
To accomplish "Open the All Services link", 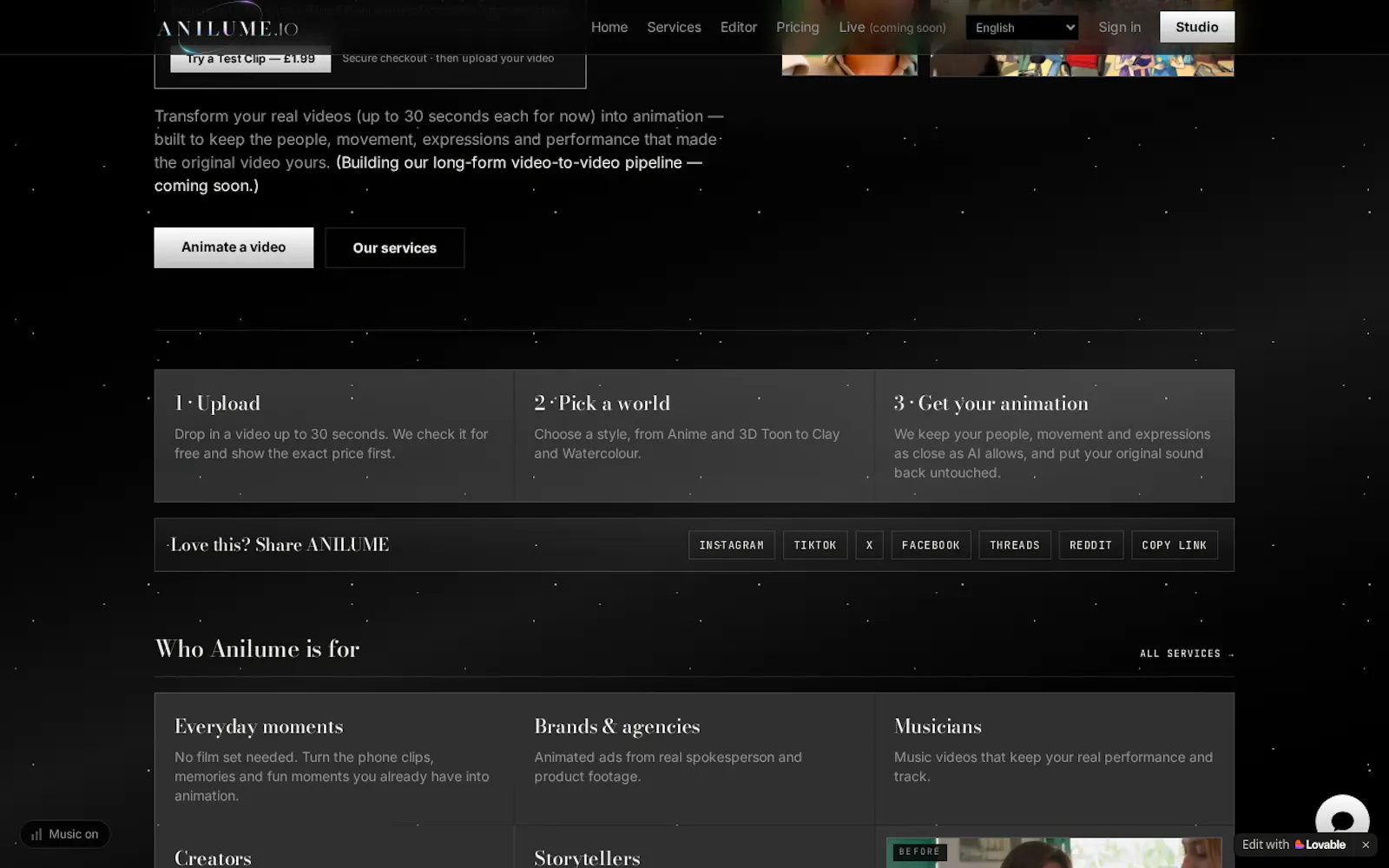I will [x=1186, y=654].
